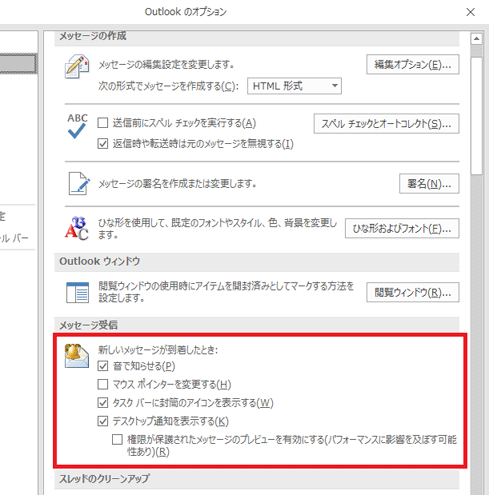Open the 署名 signatures button

point(429,183)
